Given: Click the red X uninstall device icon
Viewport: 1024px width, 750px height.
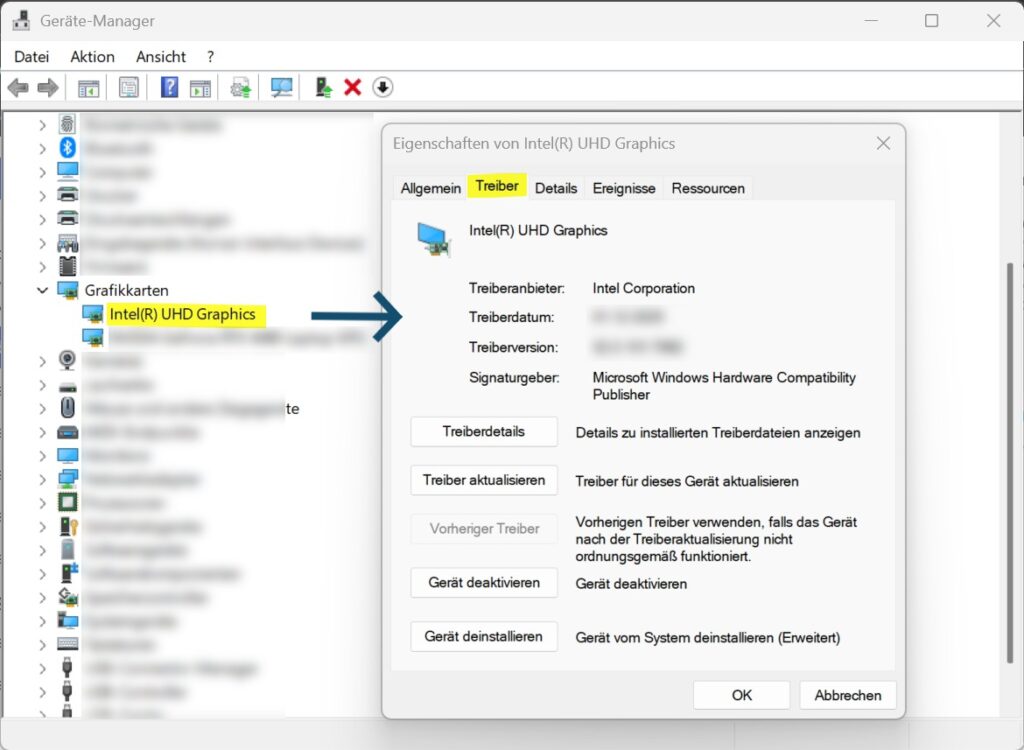Looking at the screenshot, I should point(353,87).
